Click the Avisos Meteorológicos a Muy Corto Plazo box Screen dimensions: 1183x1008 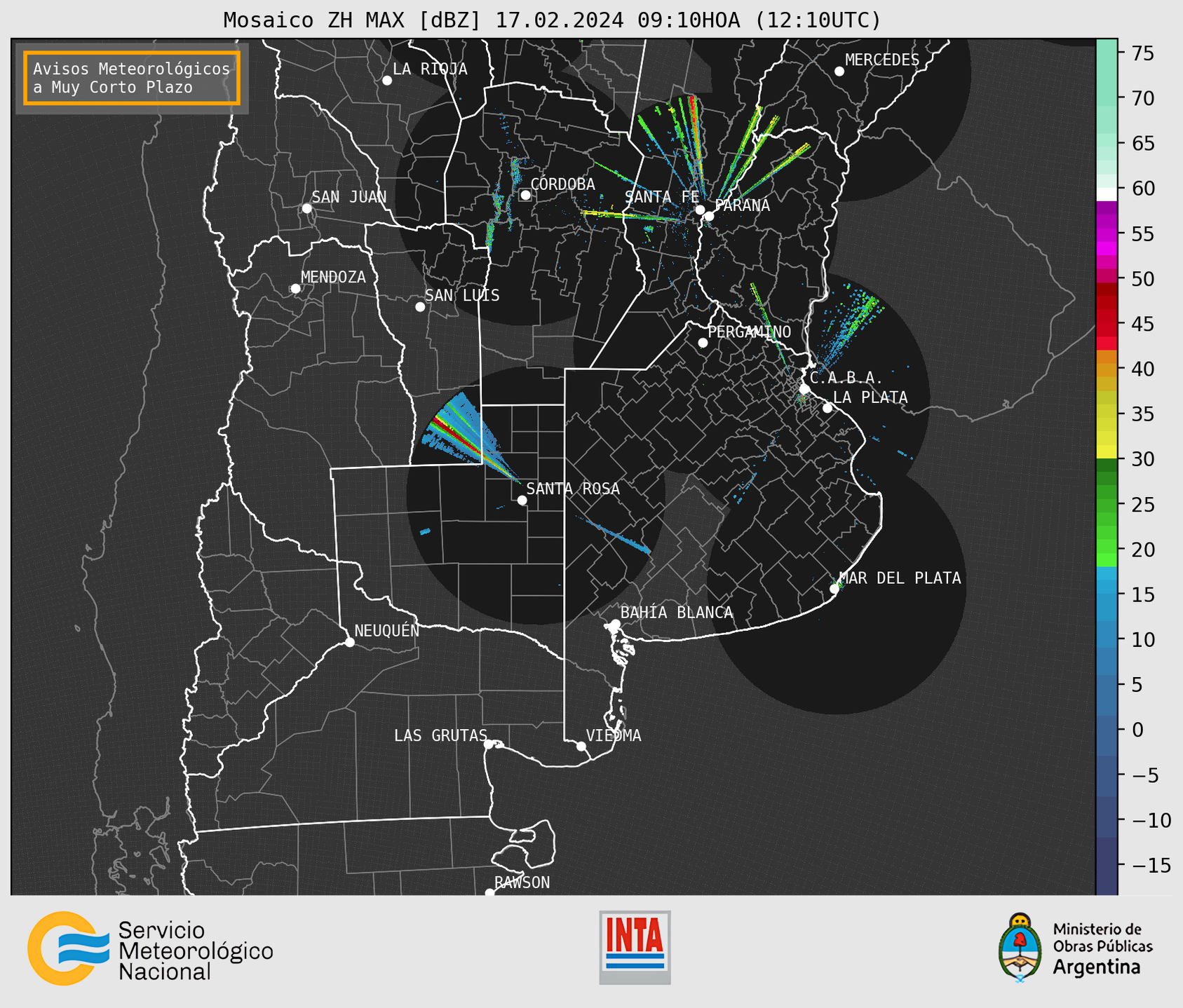point(132,78)
